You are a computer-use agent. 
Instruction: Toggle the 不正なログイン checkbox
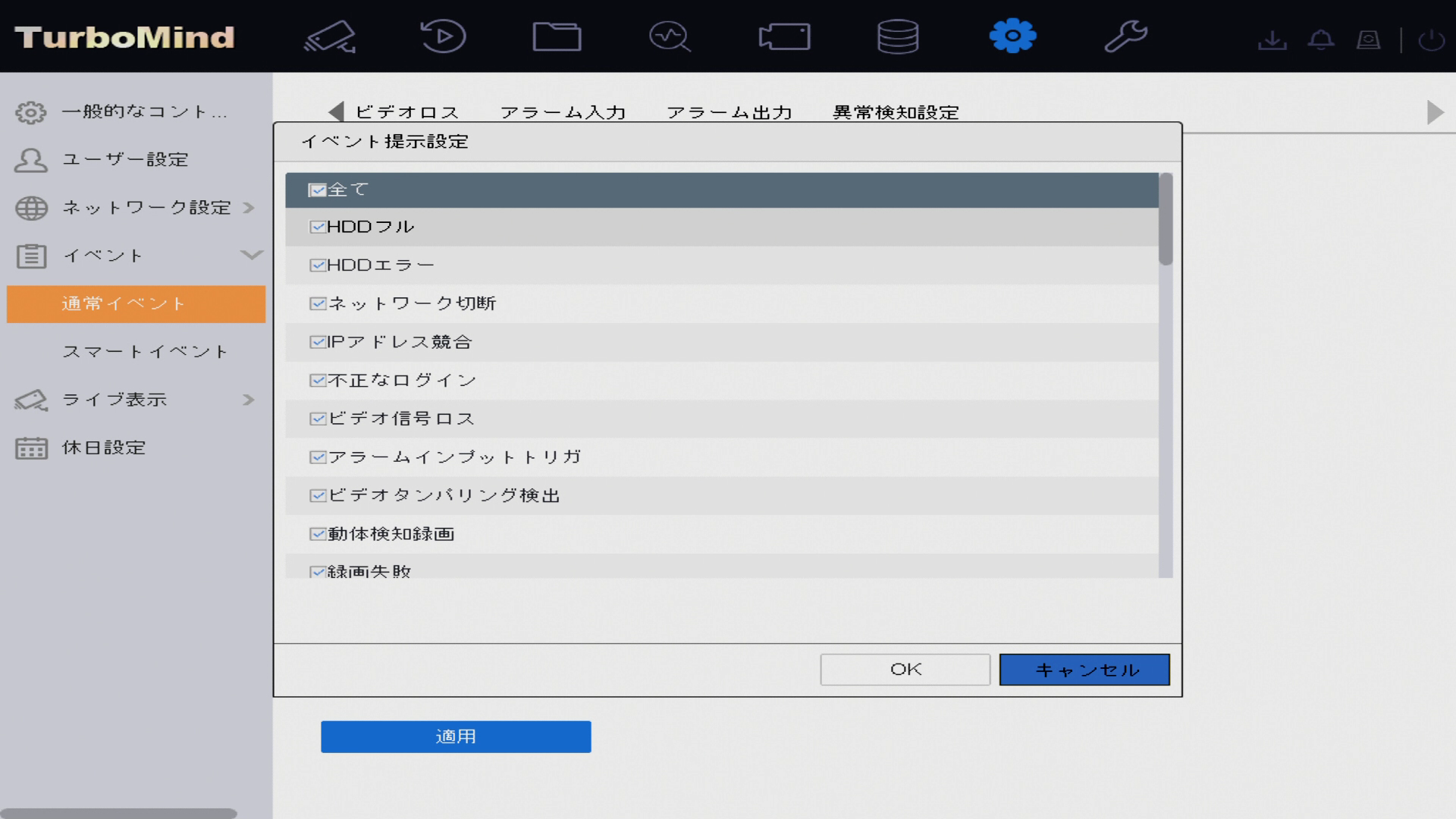[317, 381]
